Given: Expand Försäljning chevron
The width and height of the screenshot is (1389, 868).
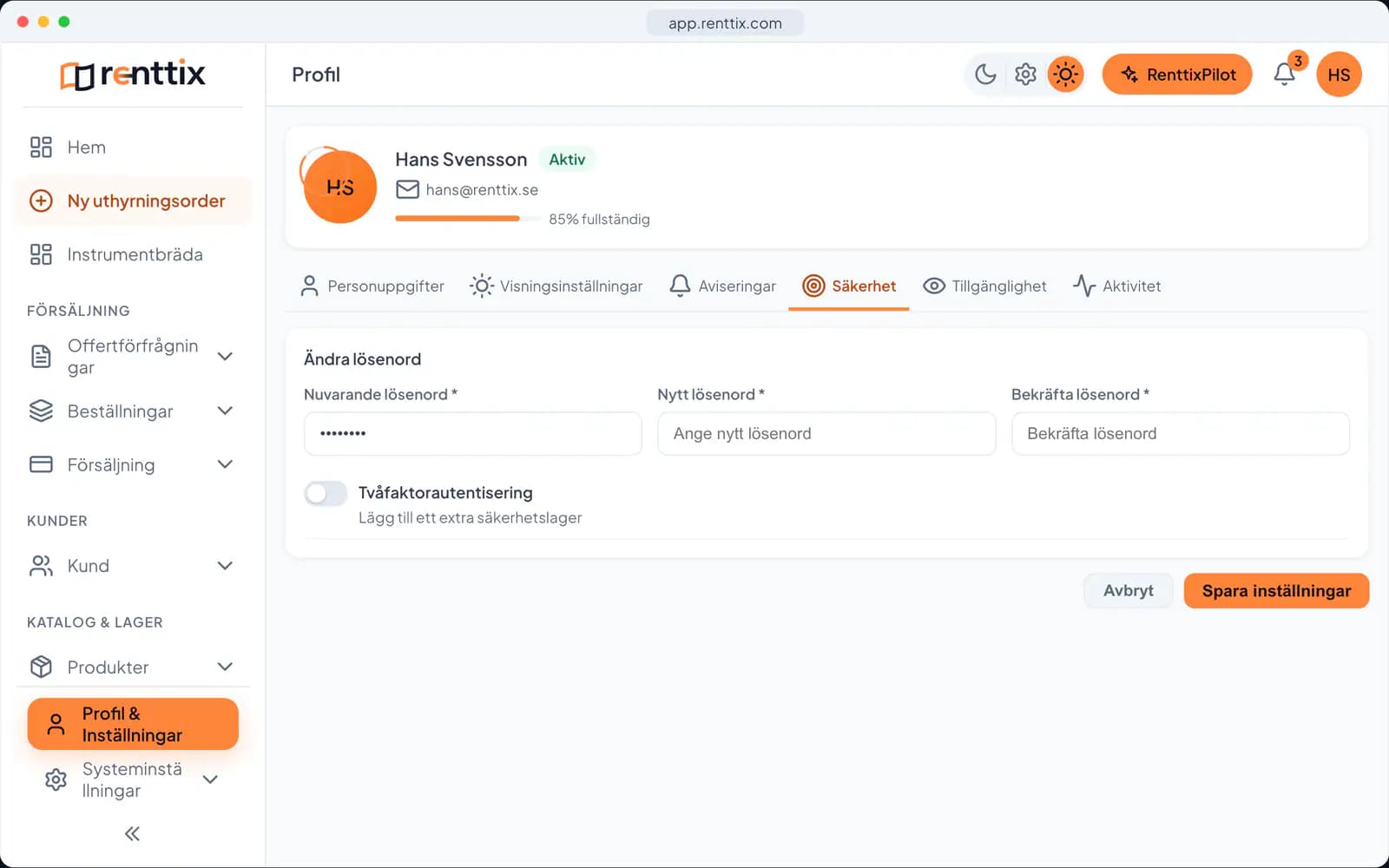Looking at the screenshot, I should coord(225,464).
